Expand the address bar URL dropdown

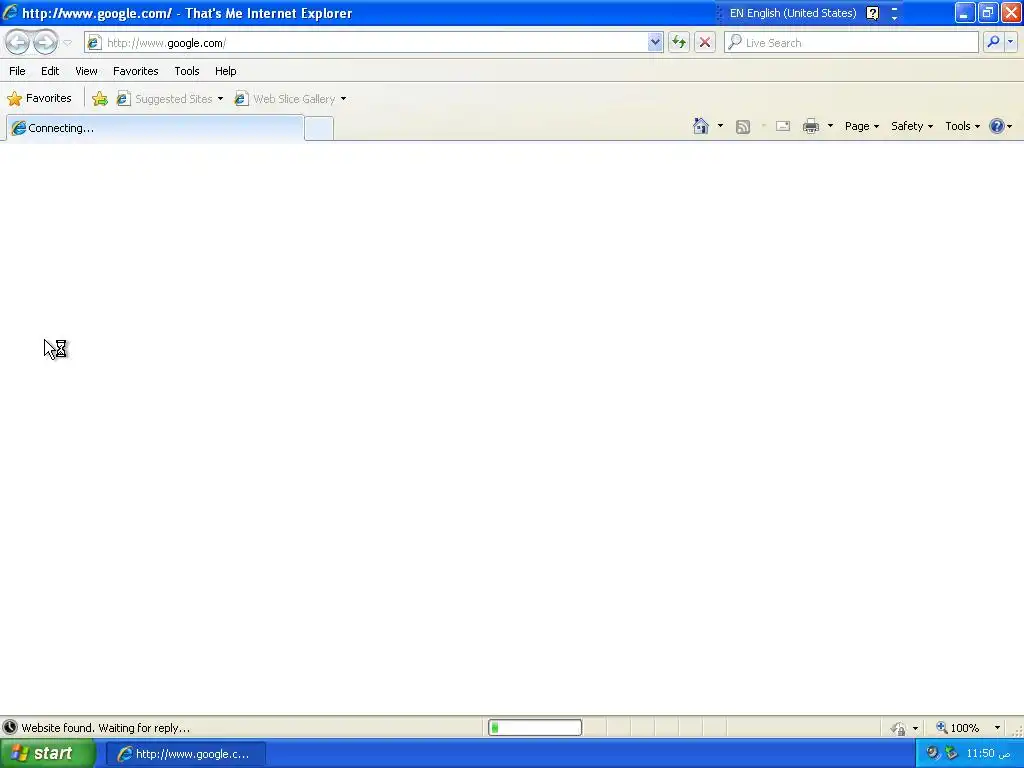coord(655,42)
